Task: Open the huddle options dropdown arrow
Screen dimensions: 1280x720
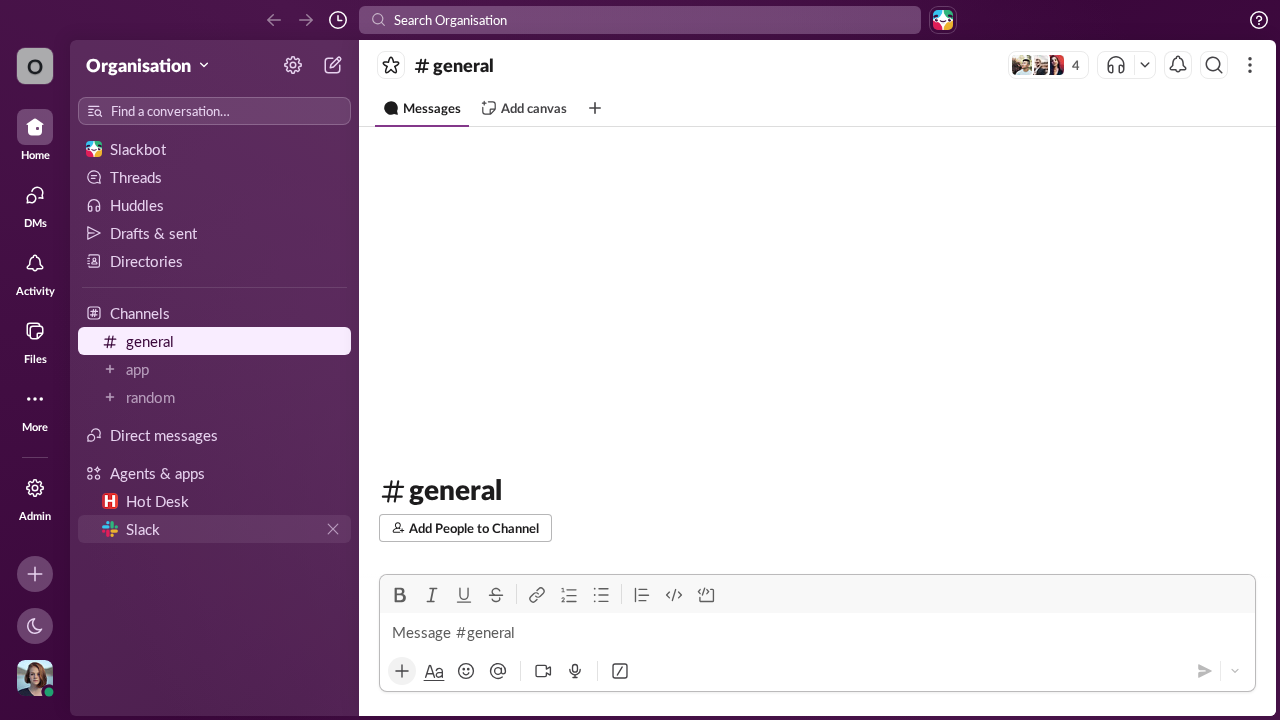Action: [1145, 65]
